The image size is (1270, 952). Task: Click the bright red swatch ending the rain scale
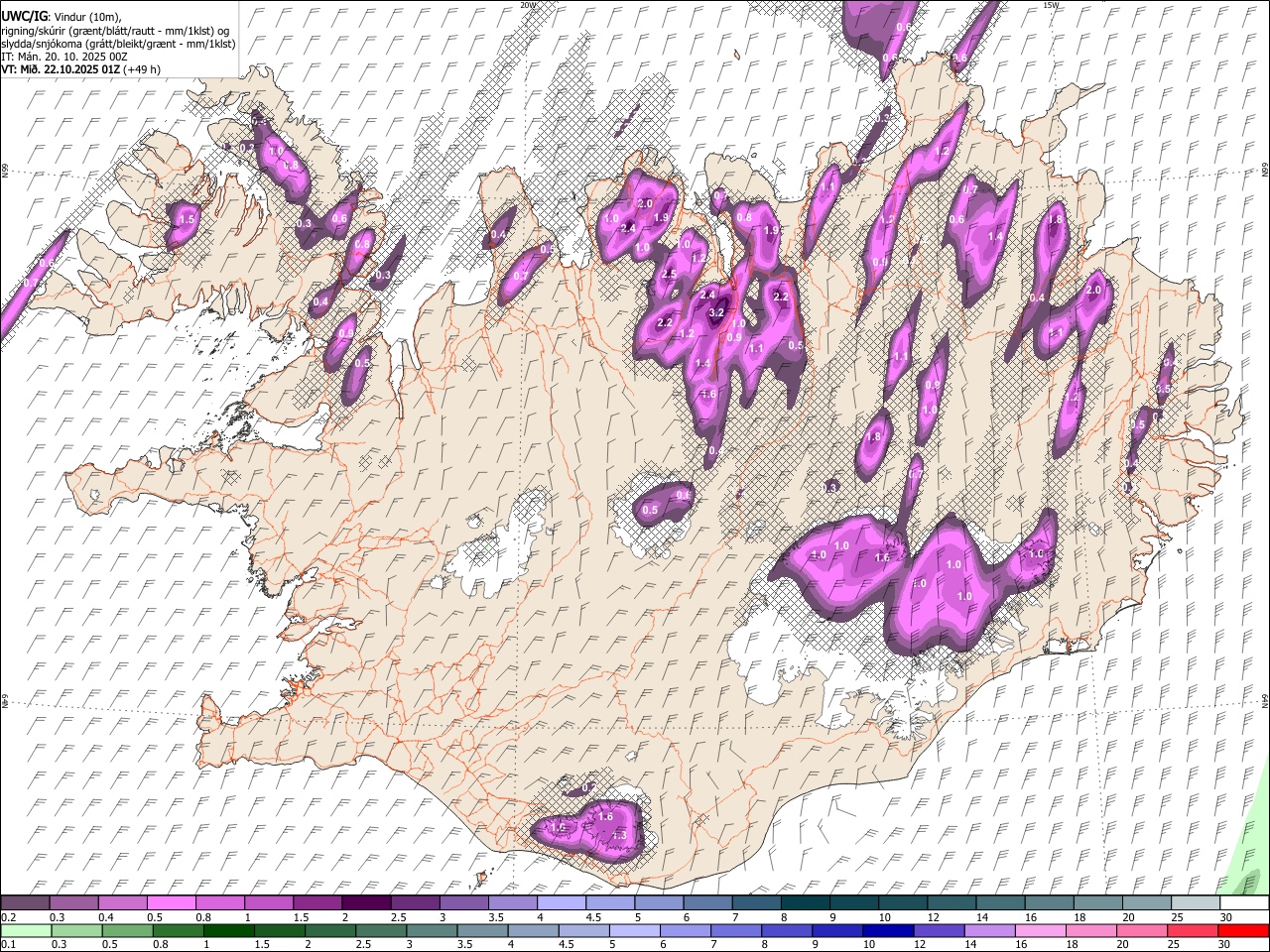coord(1243,930)
